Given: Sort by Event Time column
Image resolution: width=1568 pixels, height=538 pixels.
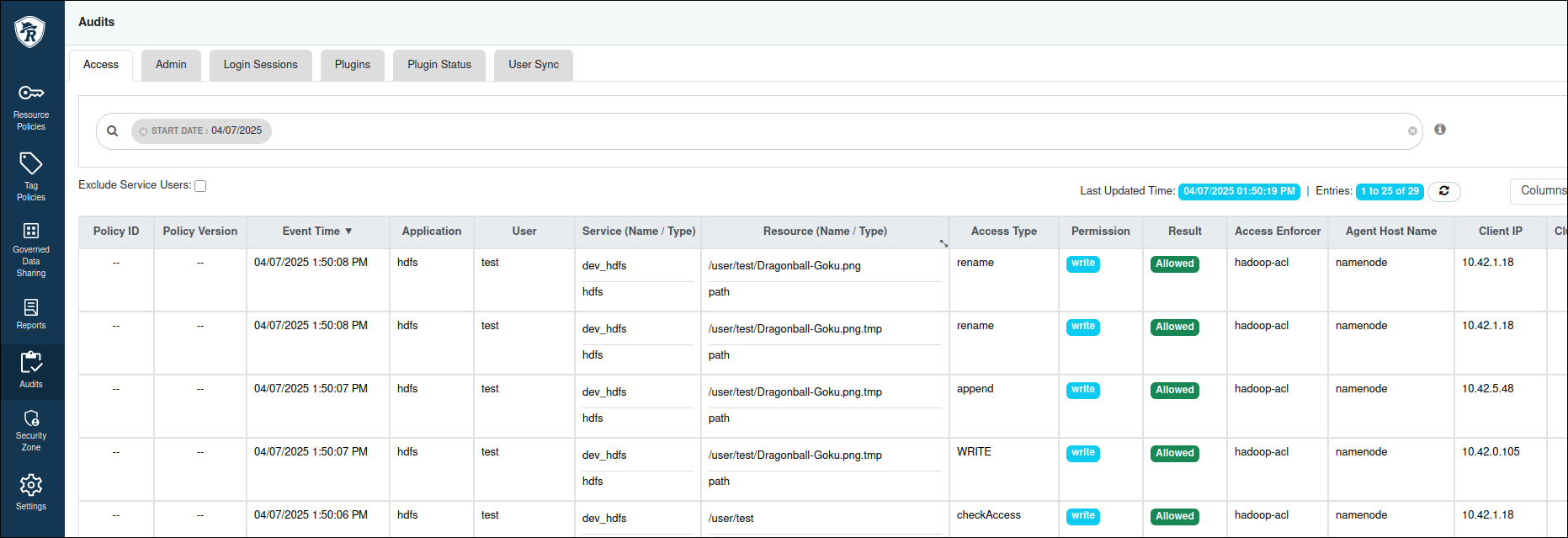Looking at the screenshot, I should coord(317,232).
